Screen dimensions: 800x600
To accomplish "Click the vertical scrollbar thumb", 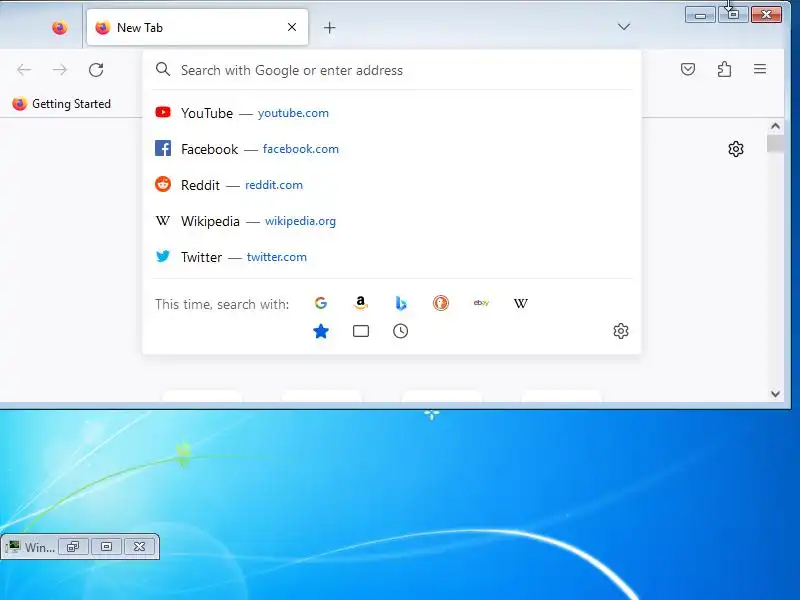I will (x=776, y=143).
